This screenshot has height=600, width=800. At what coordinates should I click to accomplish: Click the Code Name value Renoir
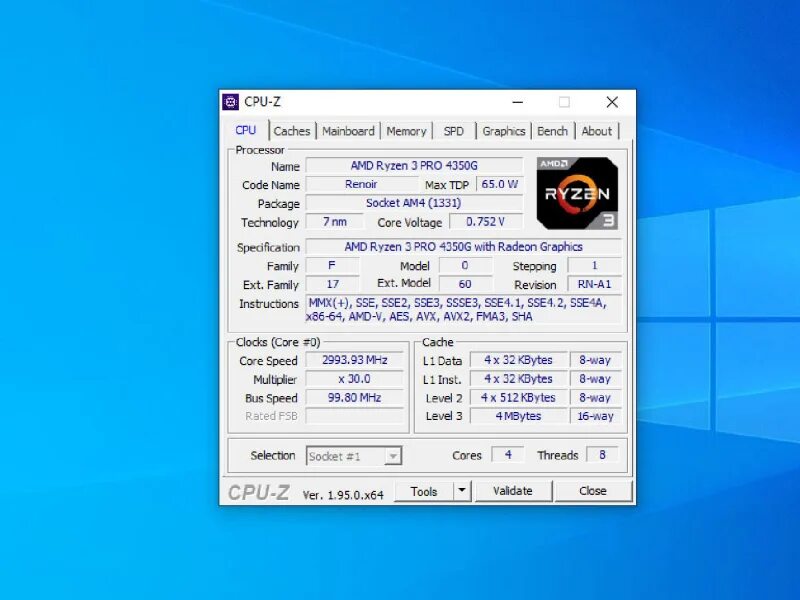point(361,184)
